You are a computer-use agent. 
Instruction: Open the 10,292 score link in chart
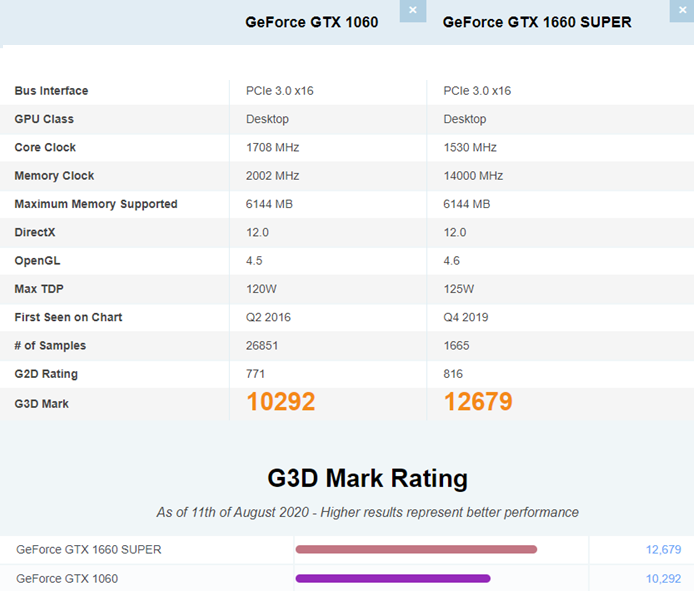663,579
